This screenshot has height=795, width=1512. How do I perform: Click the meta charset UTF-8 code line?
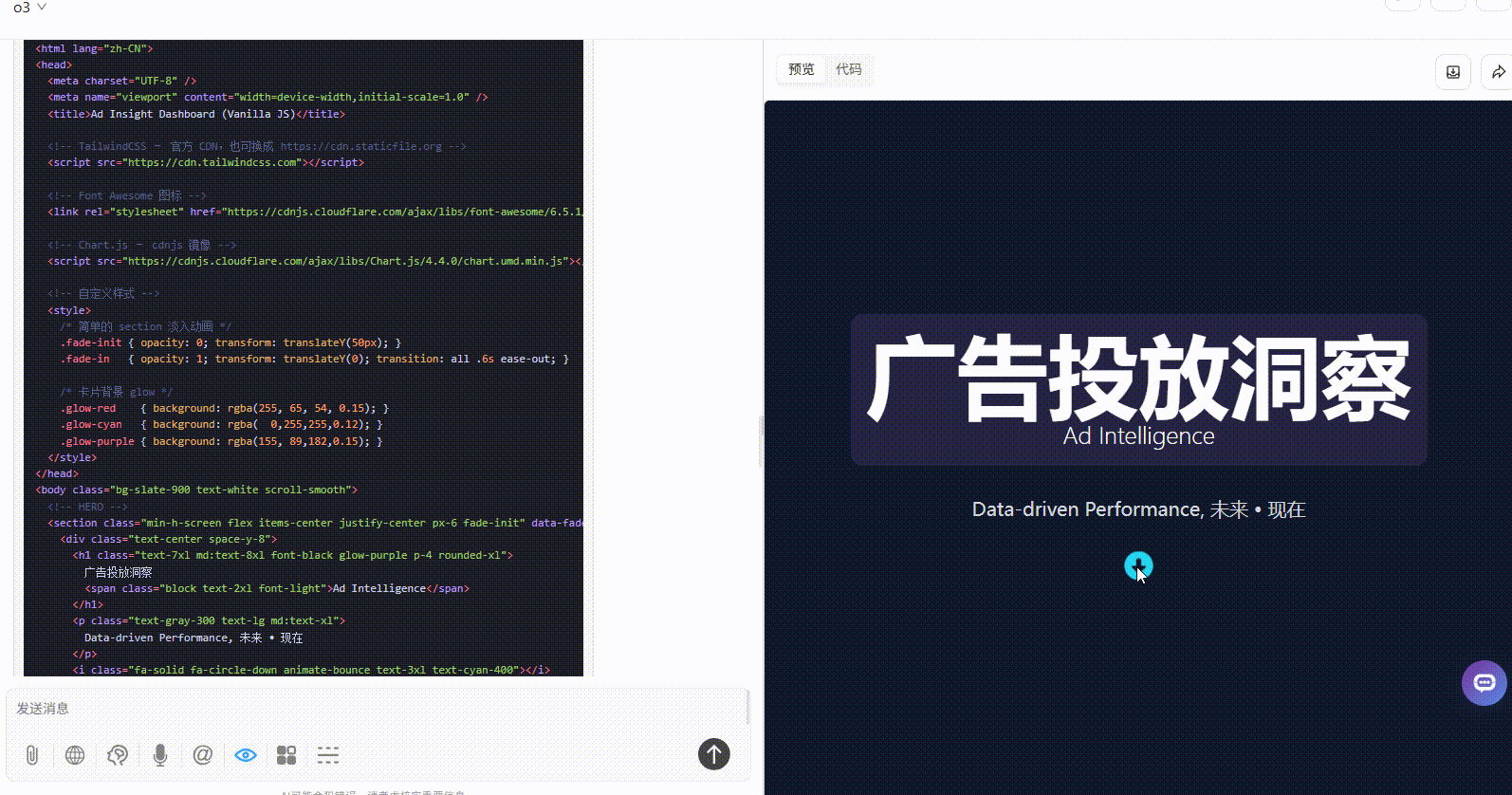[122, 81]
